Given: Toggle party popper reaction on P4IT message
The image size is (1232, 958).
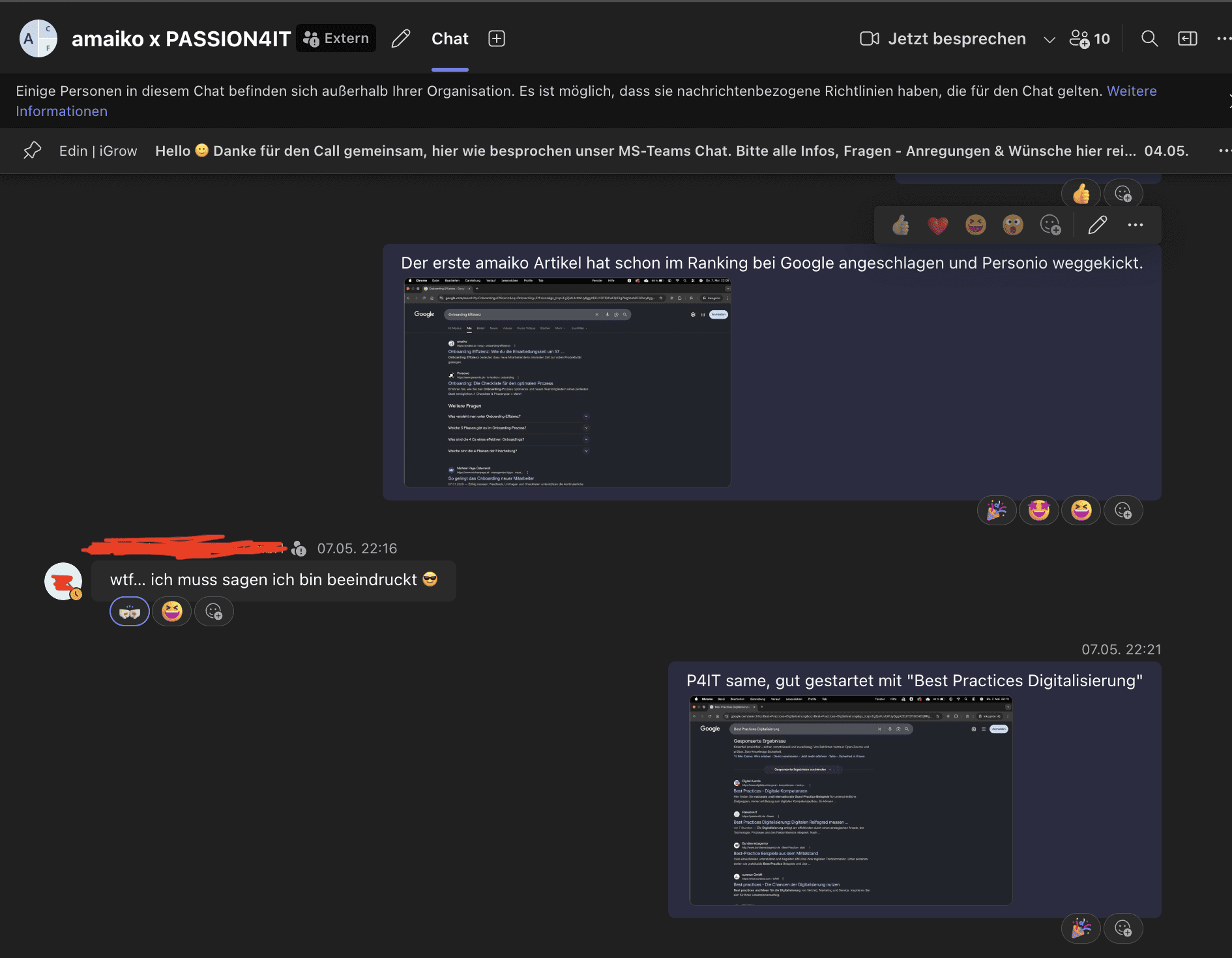Looking at the screenshot, I should pyautogui.click(x=1081, y=928).
